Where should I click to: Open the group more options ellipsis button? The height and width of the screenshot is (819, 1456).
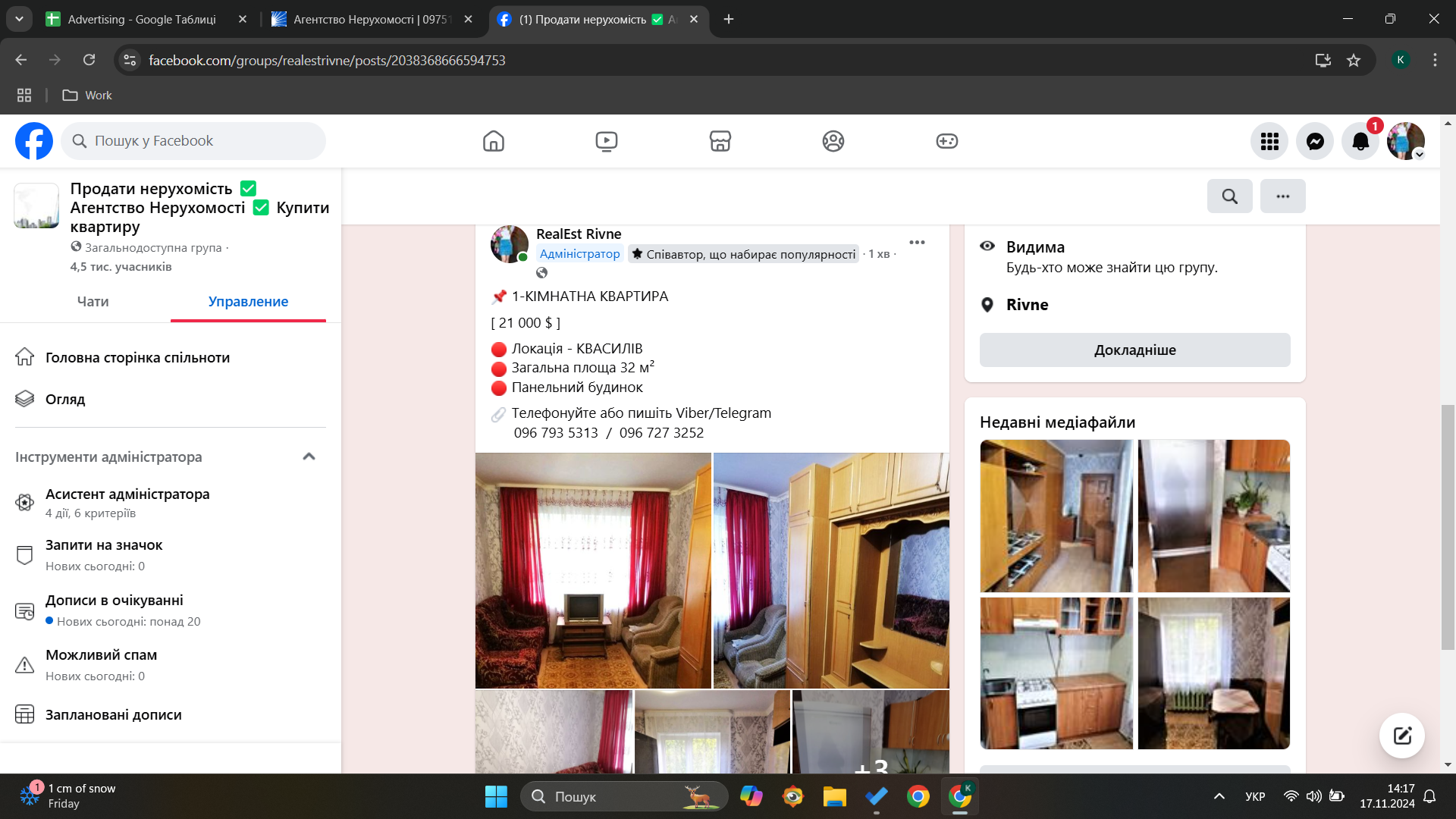pos(1282,196)
